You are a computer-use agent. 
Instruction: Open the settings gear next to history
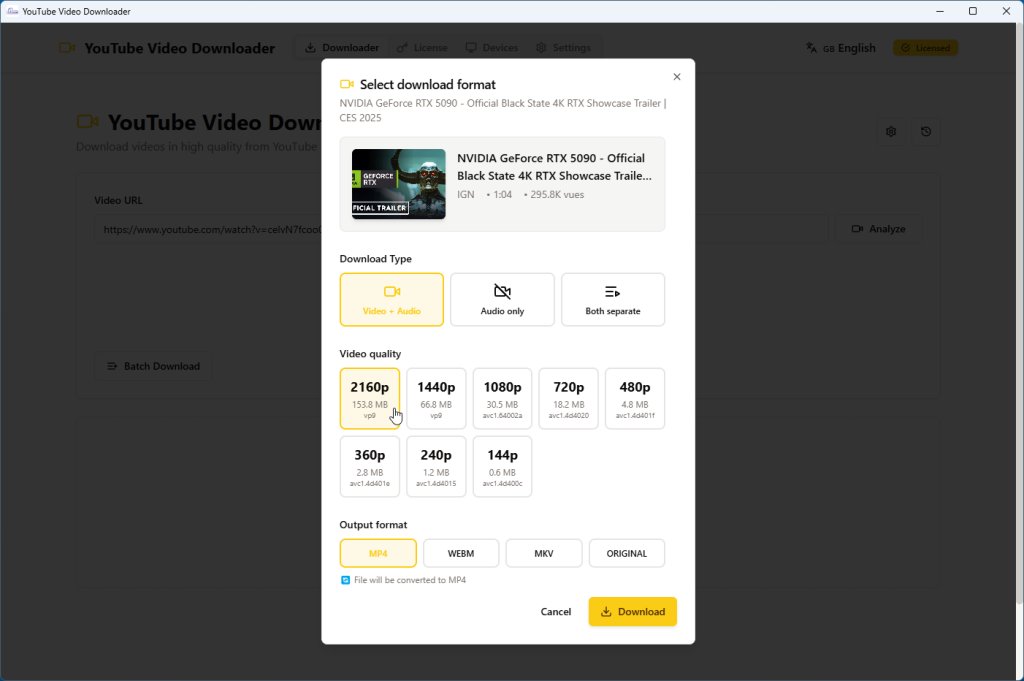pyautogui.click(x=890, y=131)
